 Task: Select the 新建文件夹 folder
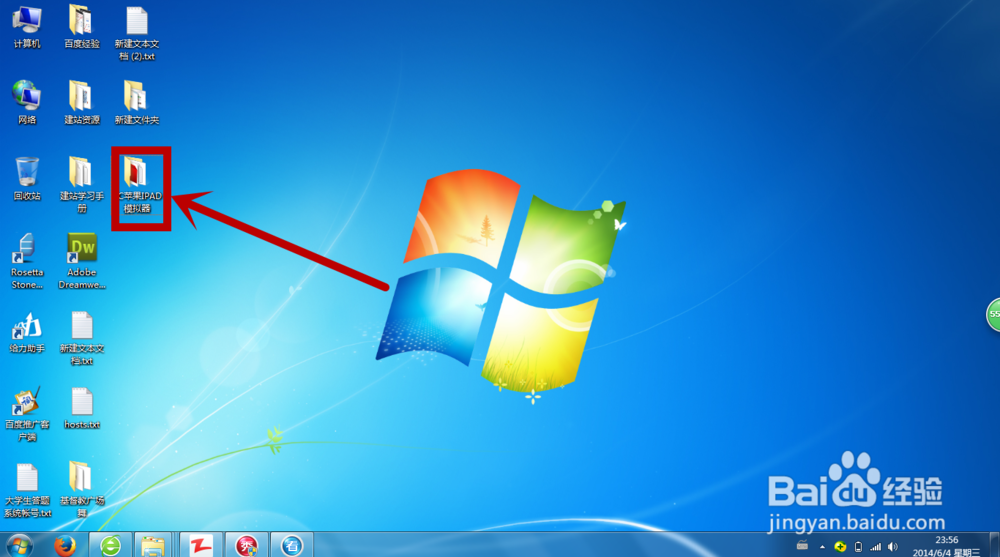(136, 103)
